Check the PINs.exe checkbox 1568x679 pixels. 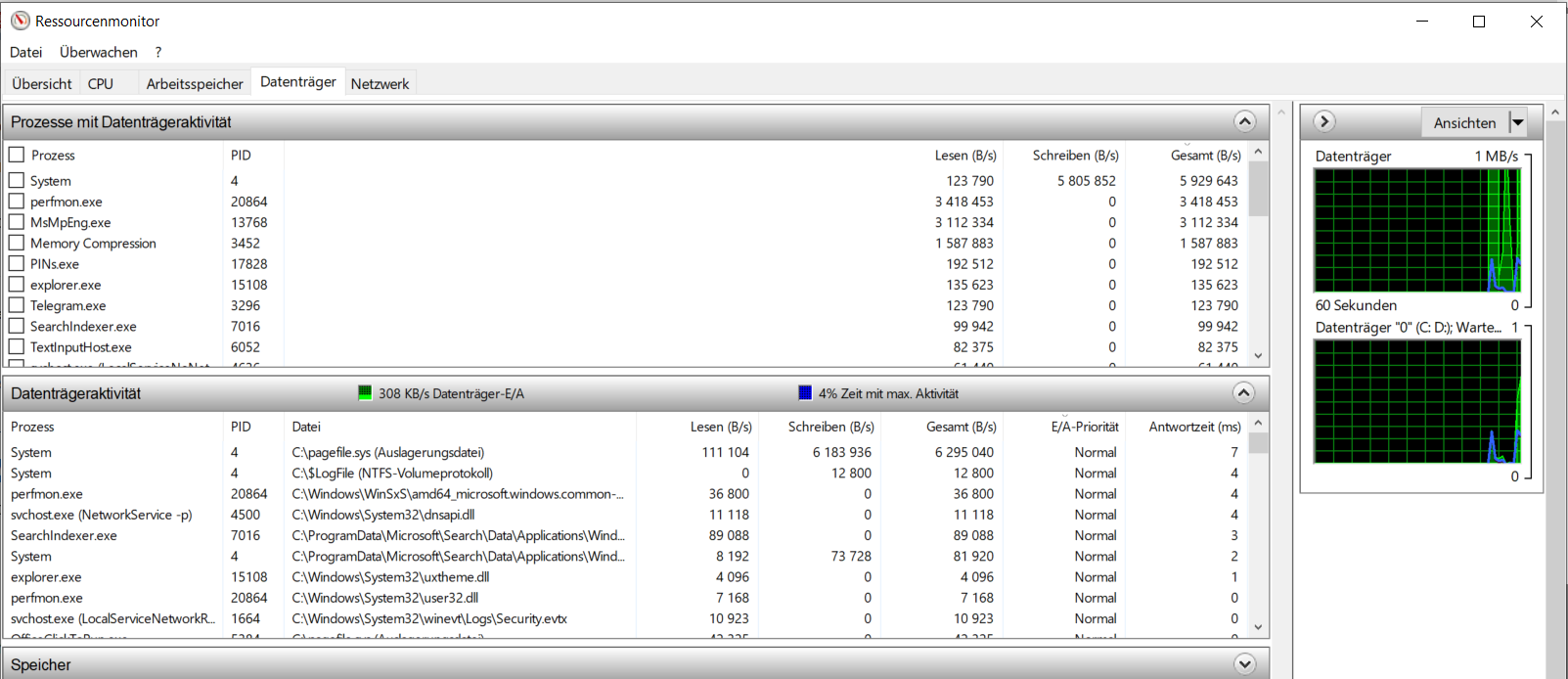click(17, 263)
